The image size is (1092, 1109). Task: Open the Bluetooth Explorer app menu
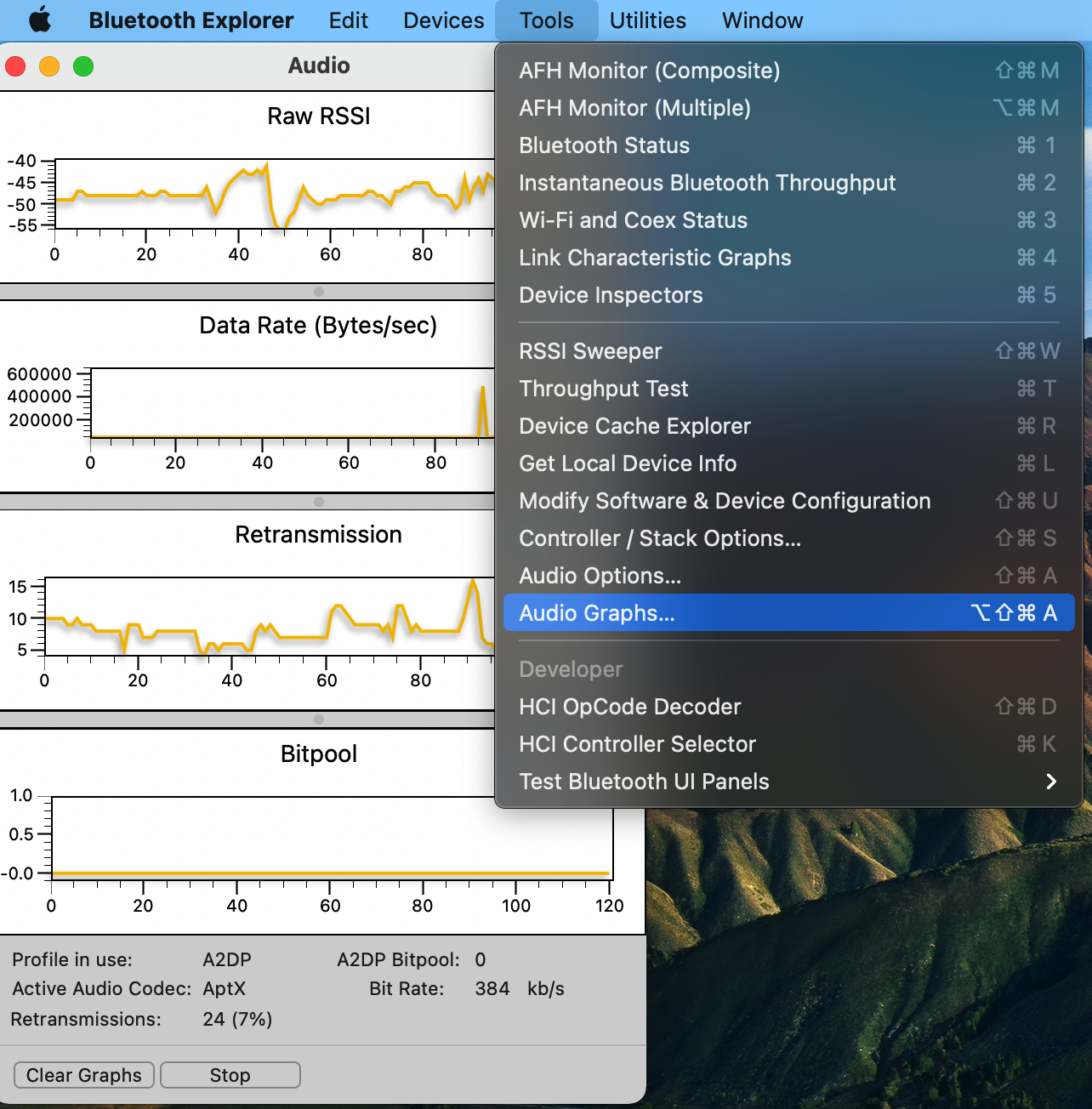pos(191,20)
